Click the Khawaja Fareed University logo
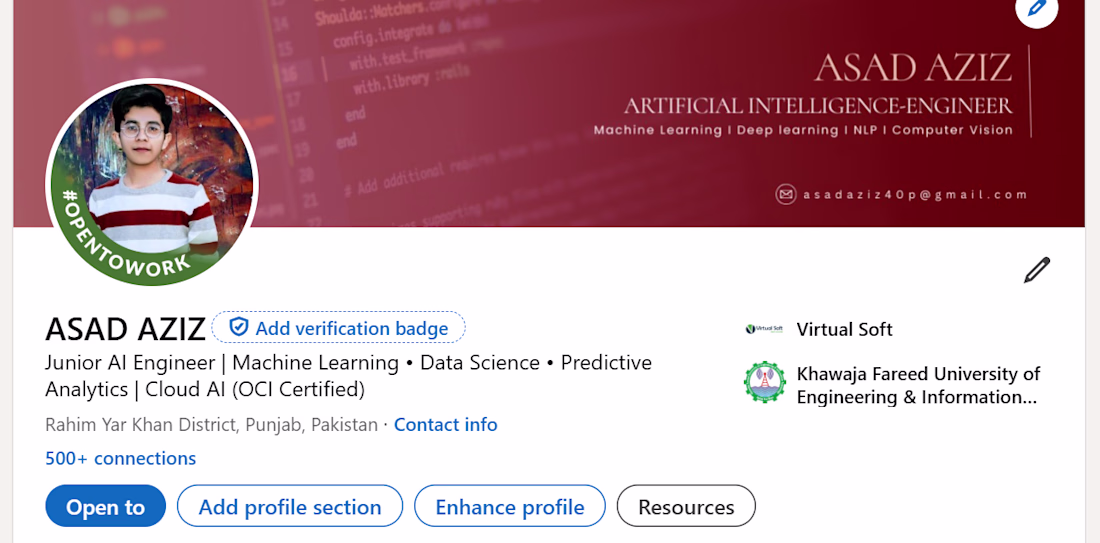This screenshot has height=543, width=1100. click(765, 383)
